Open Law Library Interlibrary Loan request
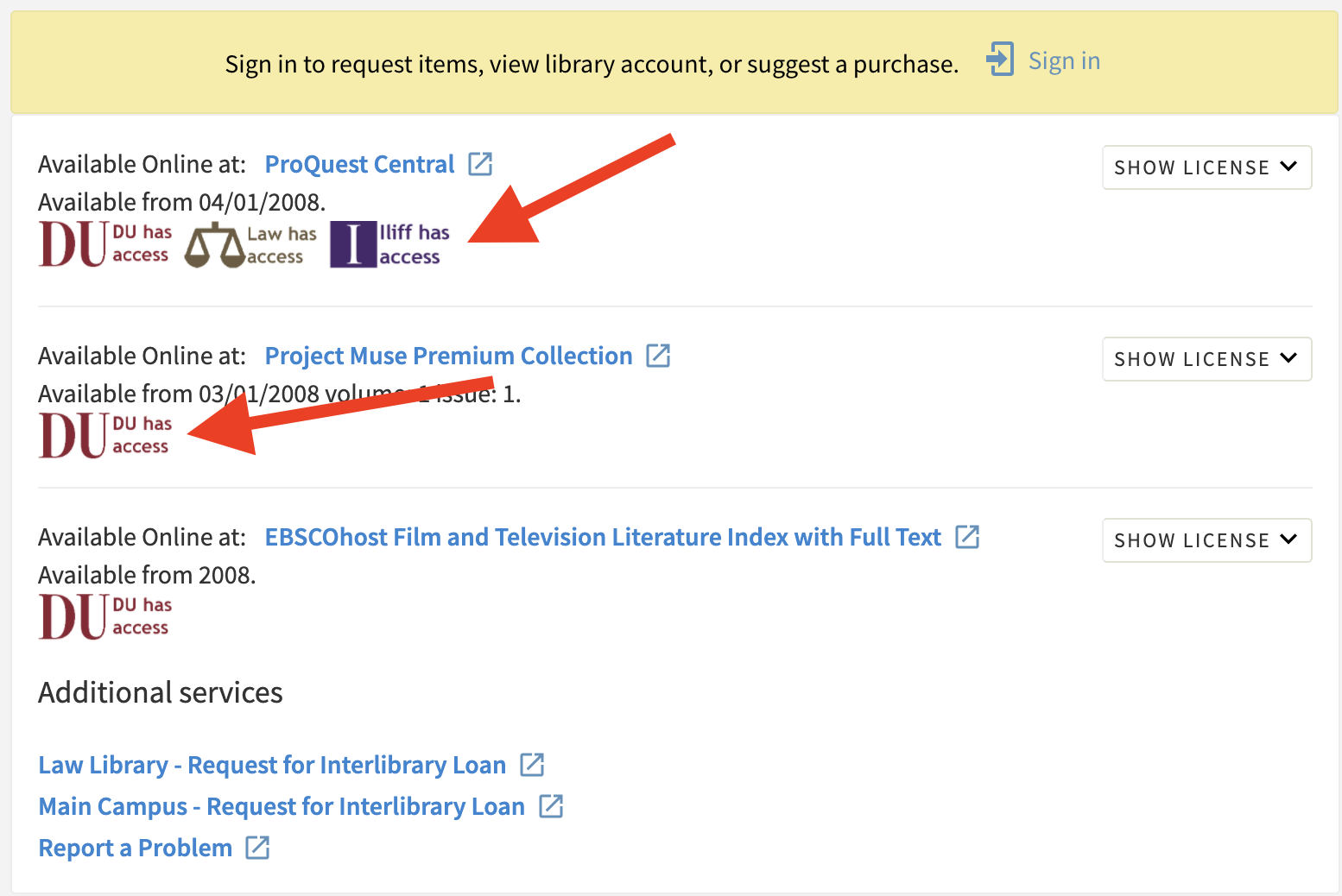Viewport: 1342px width, 896px height. pos(272,765)
